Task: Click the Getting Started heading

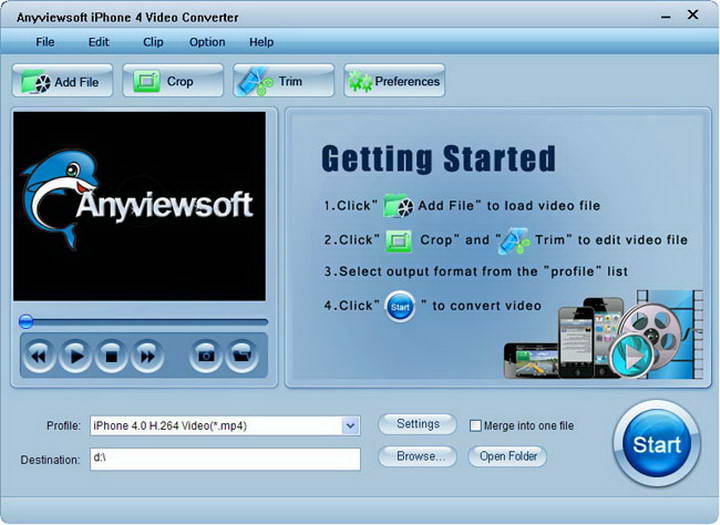Action: pos(439,159)
